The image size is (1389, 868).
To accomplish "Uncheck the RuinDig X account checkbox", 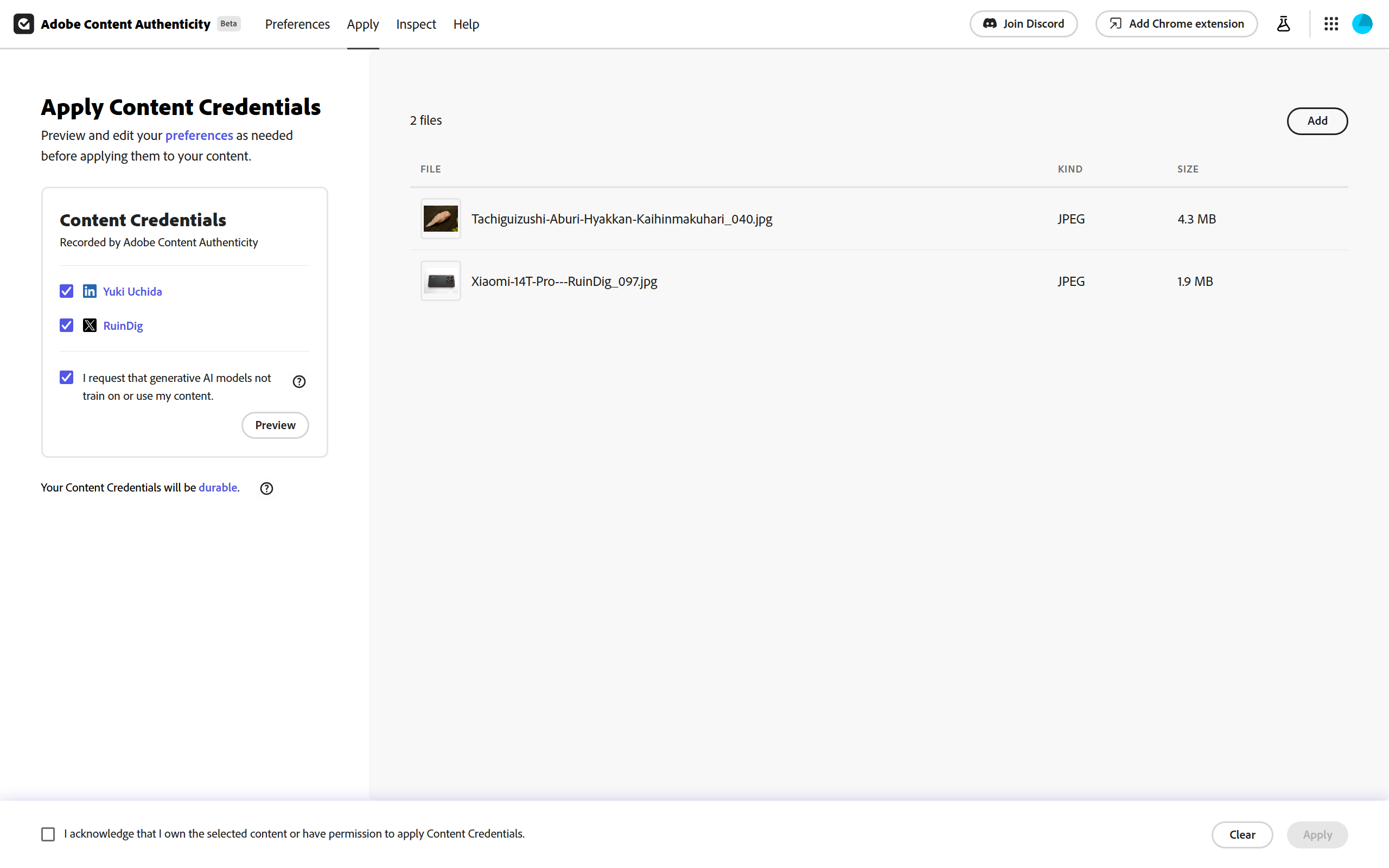I will pyautogui.click(x=67, y=325).
